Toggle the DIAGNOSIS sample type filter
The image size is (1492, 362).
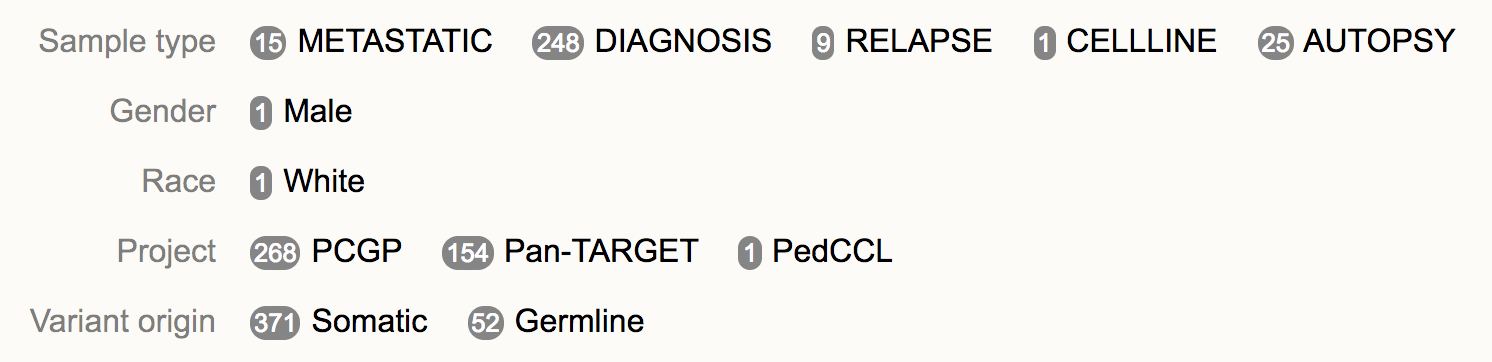click(x=683, y=41)
